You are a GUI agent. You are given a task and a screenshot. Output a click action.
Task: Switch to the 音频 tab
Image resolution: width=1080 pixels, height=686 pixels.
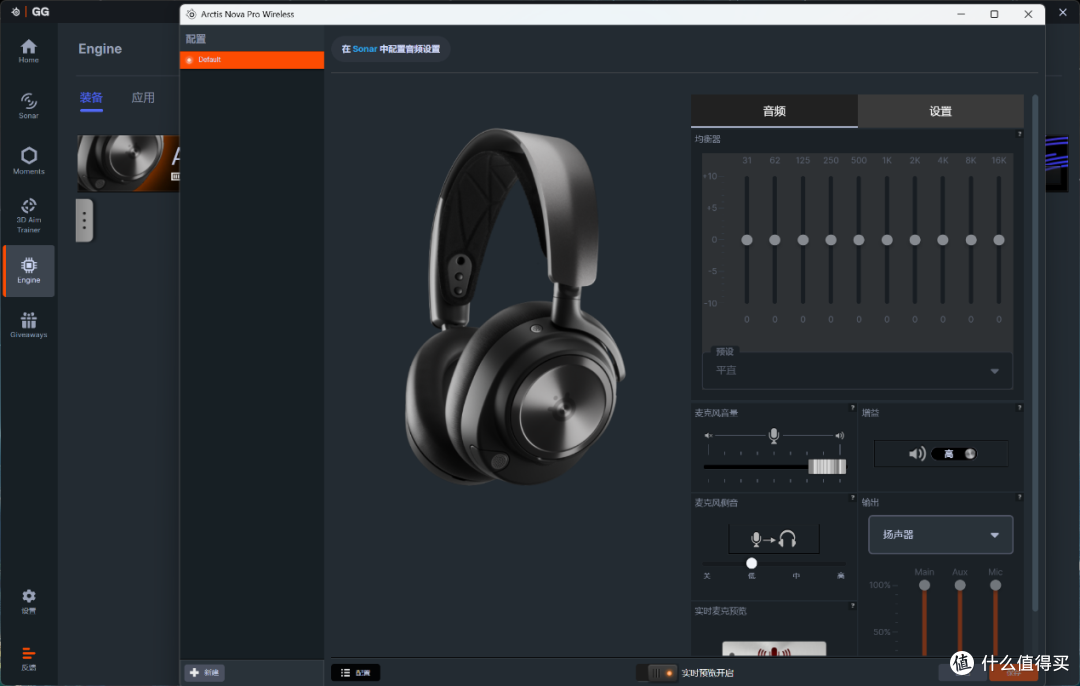[774, 111]
